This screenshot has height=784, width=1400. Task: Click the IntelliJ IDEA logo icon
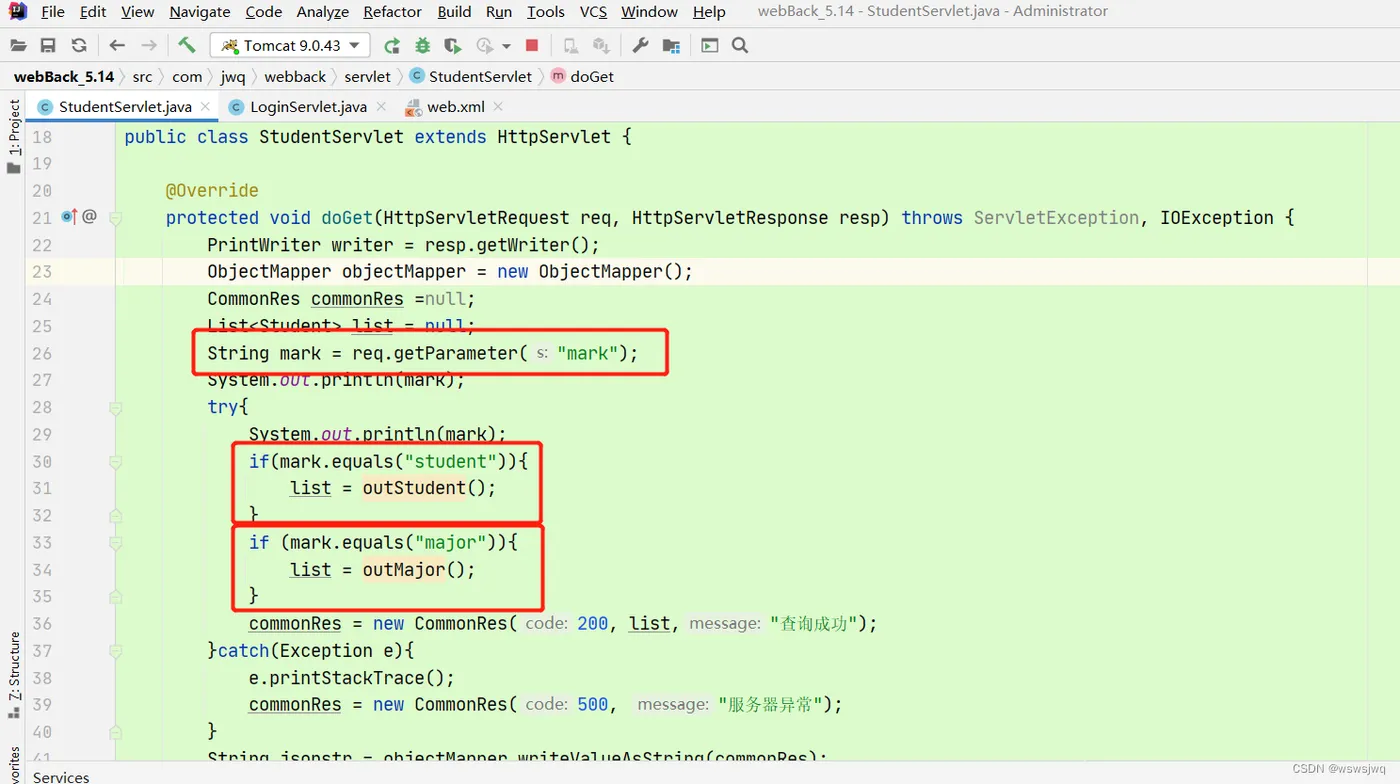pyautogui.click(x=17, y=12)
